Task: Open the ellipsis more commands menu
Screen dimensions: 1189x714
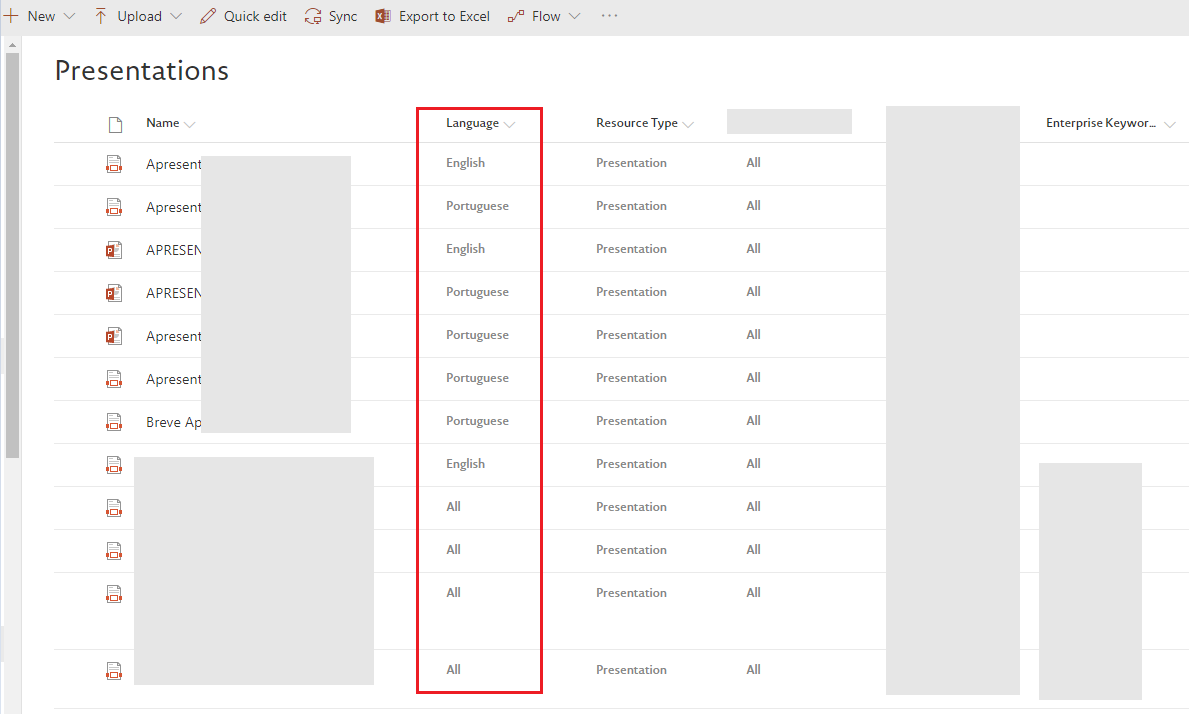Action: tap(609, 15)
